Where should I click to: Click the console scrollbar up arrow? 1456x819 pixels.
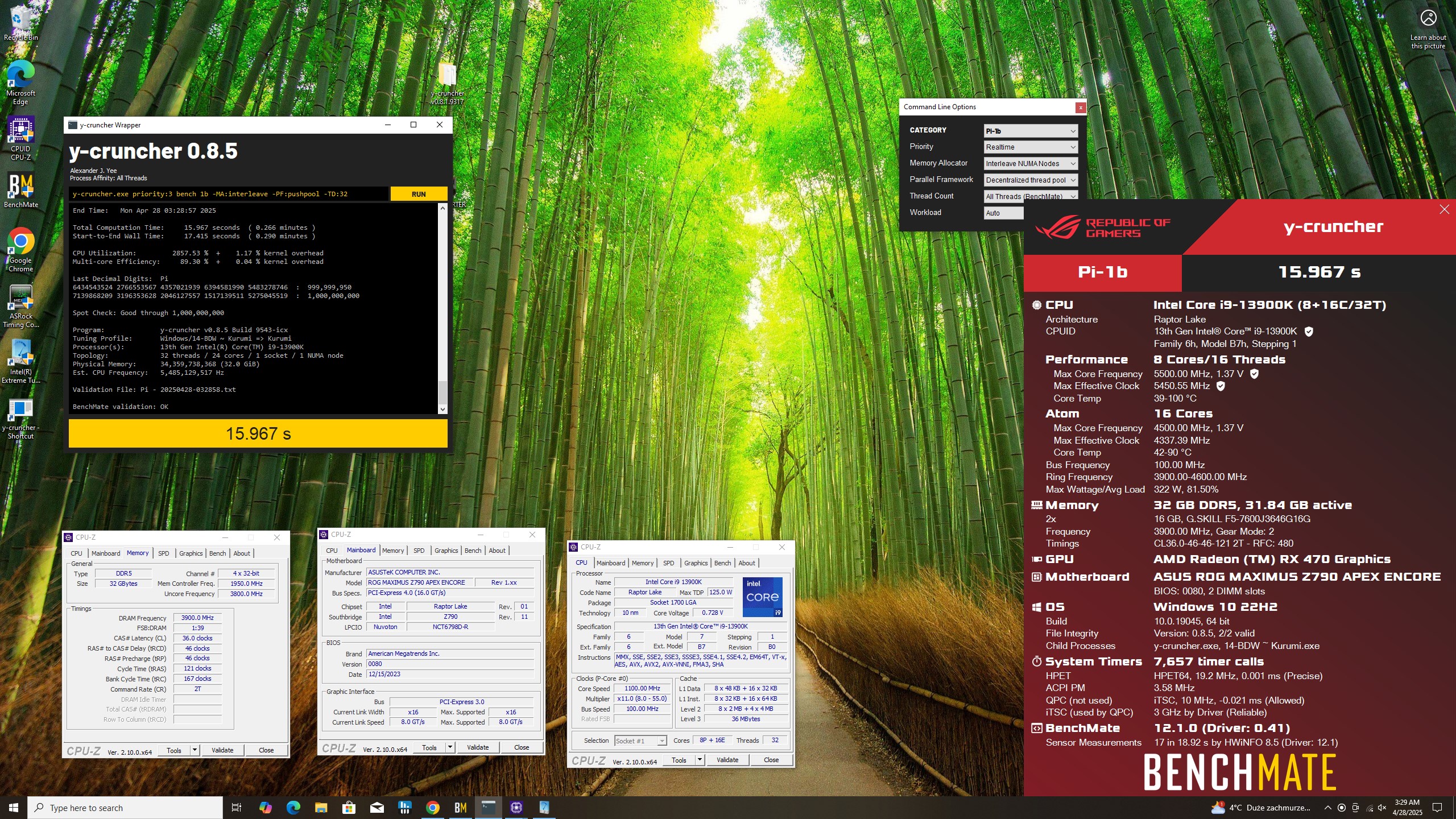point(442,208)
